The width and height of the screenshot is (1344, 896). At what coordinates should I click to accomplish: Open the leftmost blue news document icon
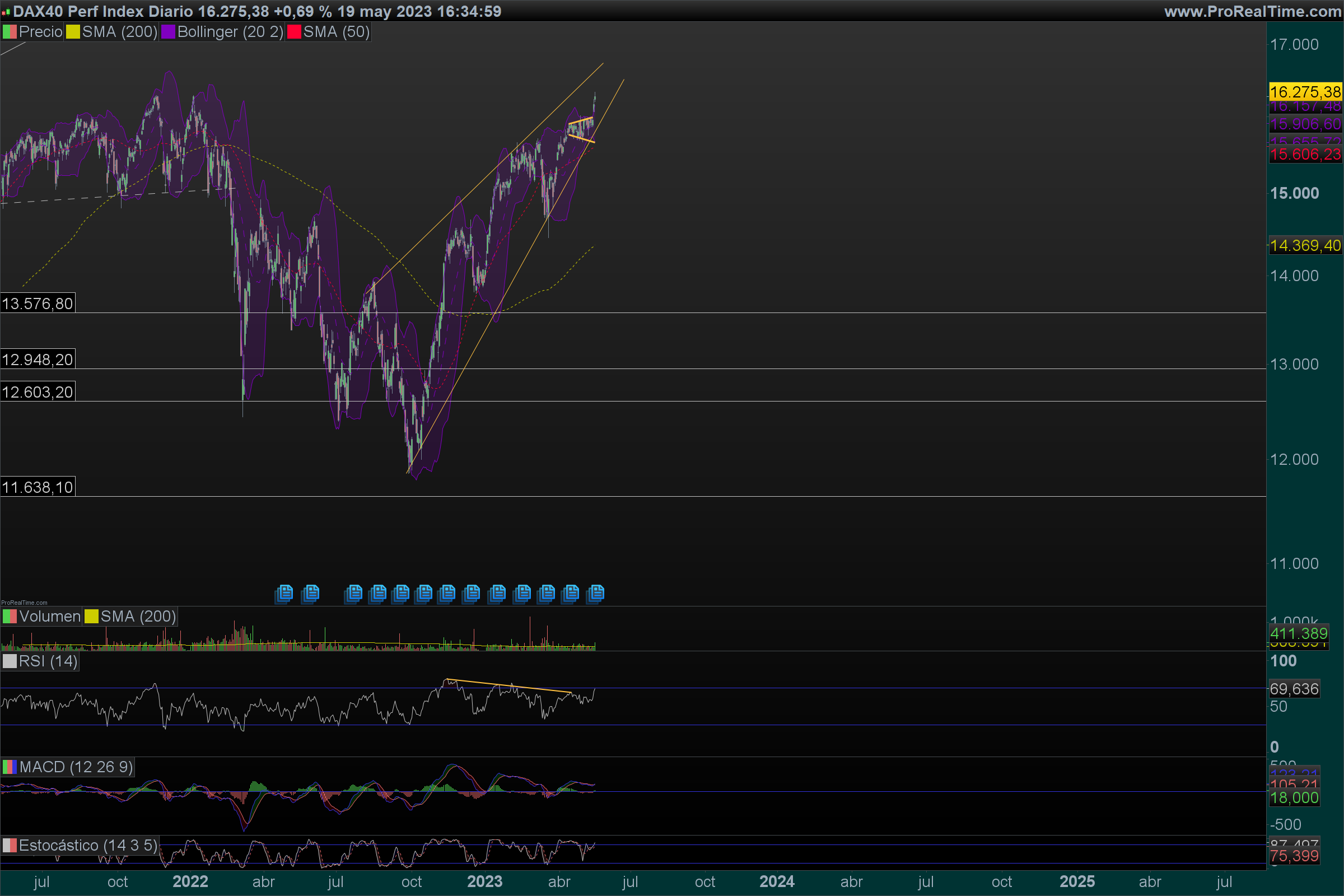click(x=284, y=593)
